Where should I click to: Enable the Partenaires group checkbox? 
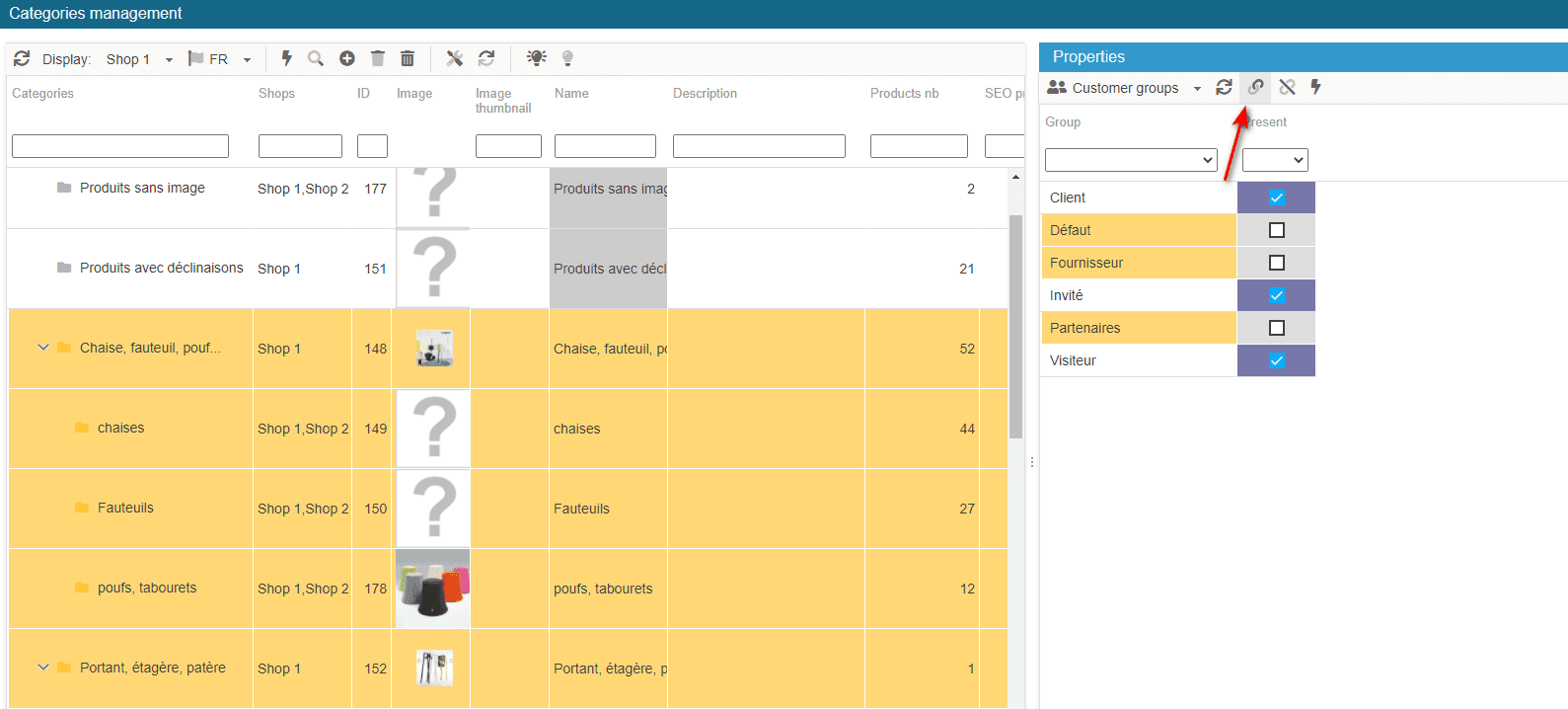[x=1276, y=328]
